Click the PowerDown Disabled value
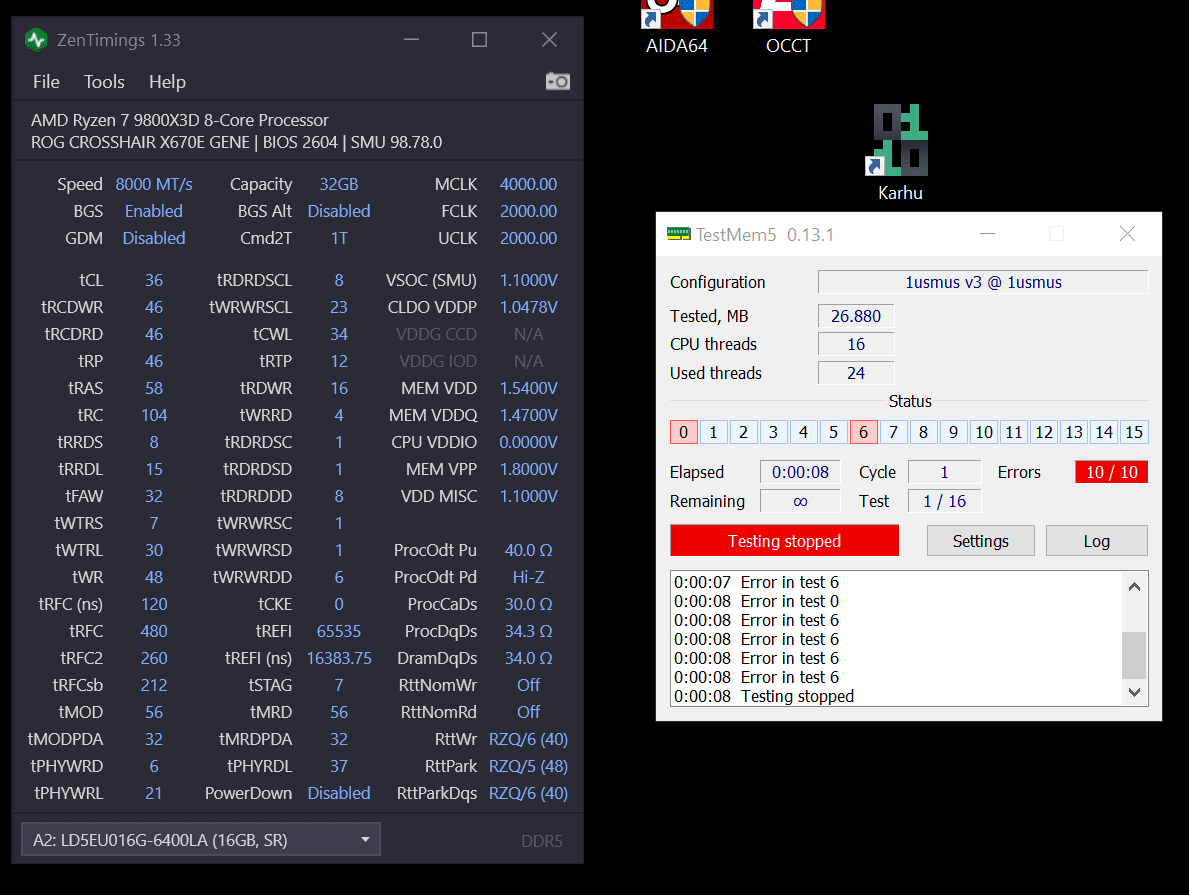 pos(339,793)
